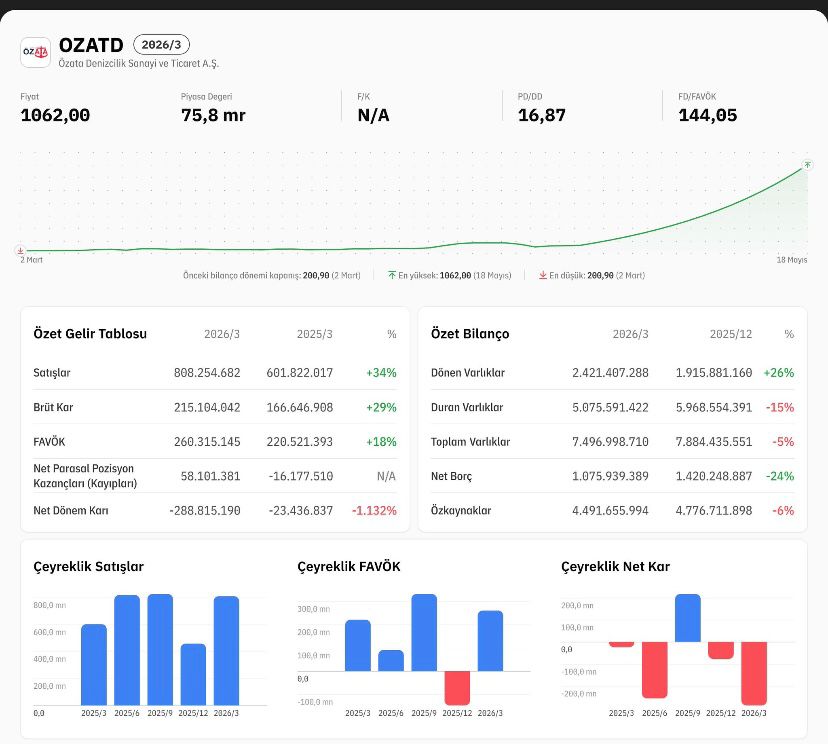
Task: Click the 2025/3 bar in Çeyreklik Net Kar
Action: [x=622, y=644]
